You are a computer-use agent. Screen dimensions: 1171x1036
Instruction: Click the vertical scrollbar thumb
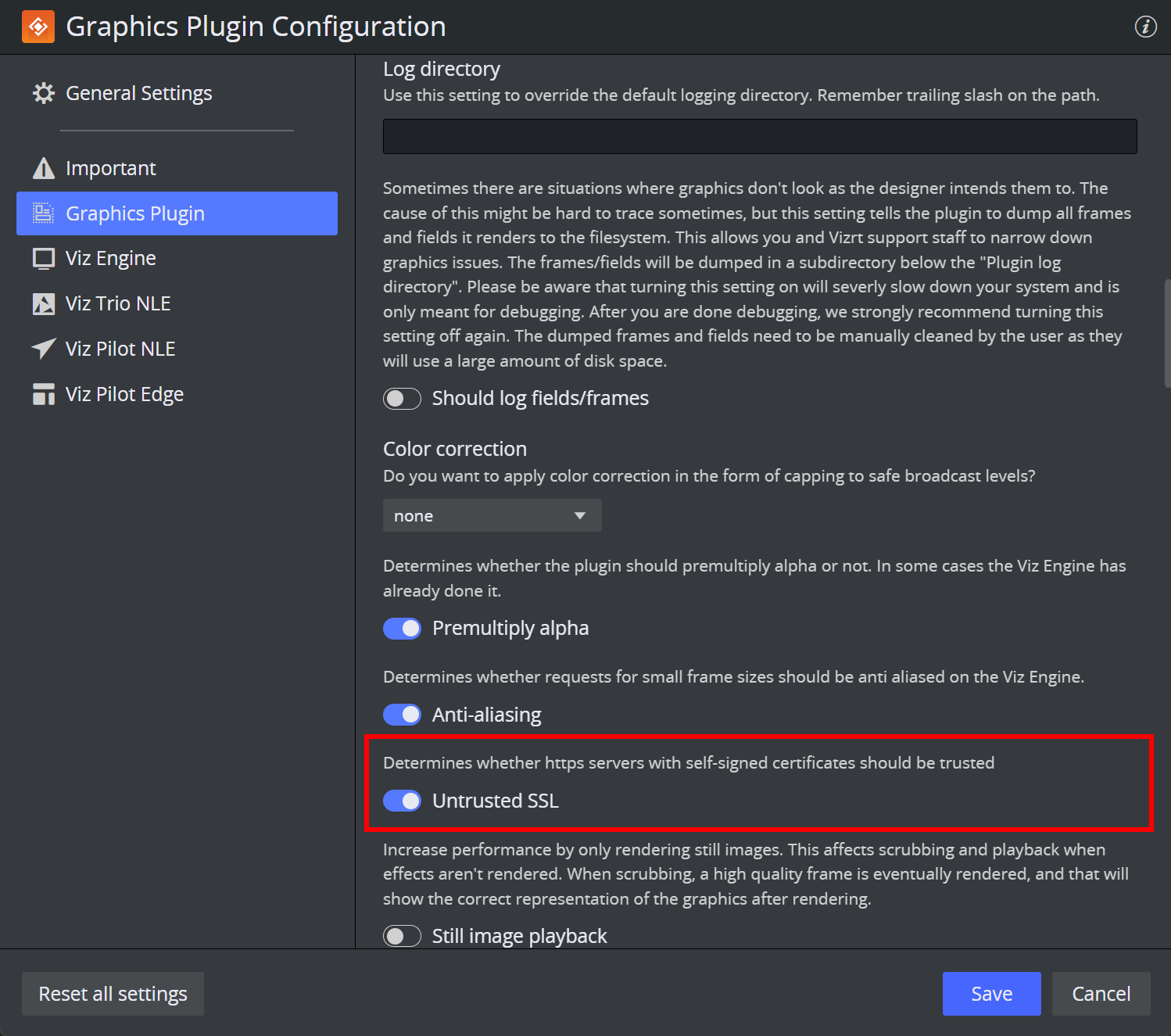coord(1167,333)
